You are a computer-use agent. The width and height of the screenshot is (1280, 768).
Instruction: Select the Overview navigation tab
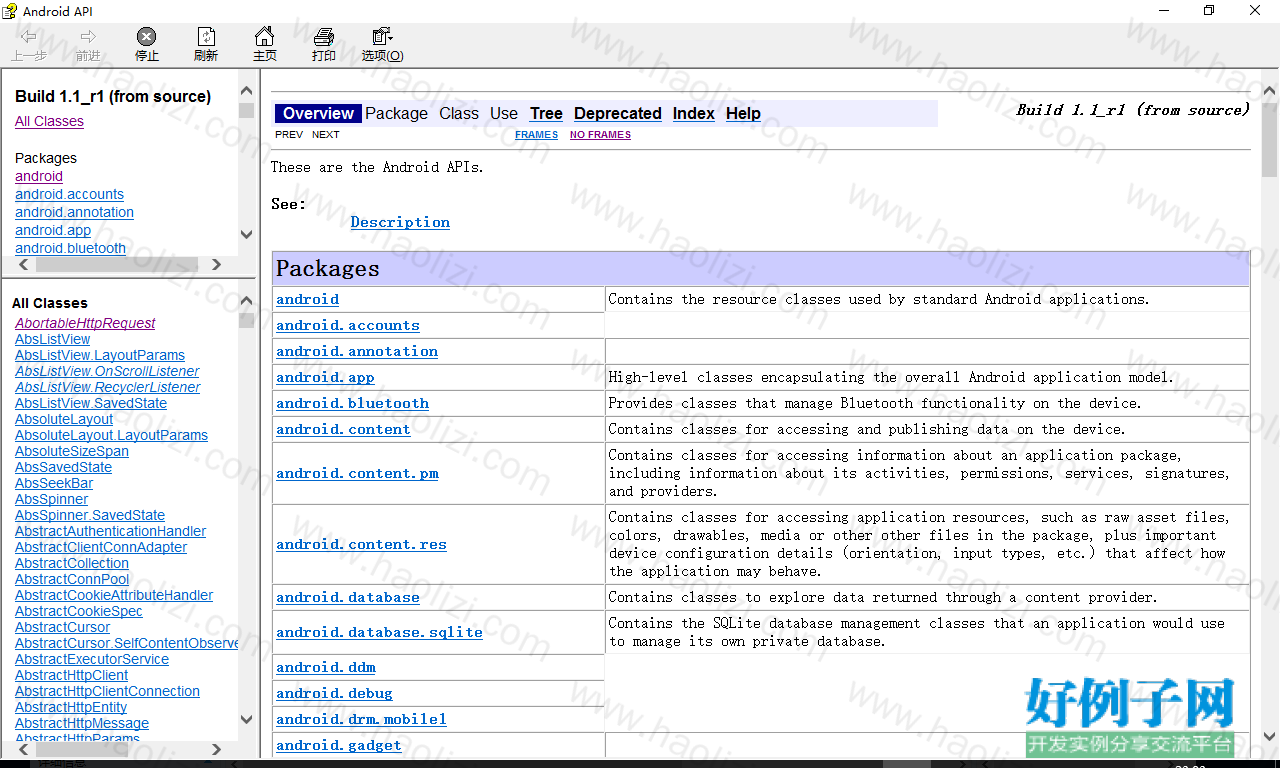point(318,114)
